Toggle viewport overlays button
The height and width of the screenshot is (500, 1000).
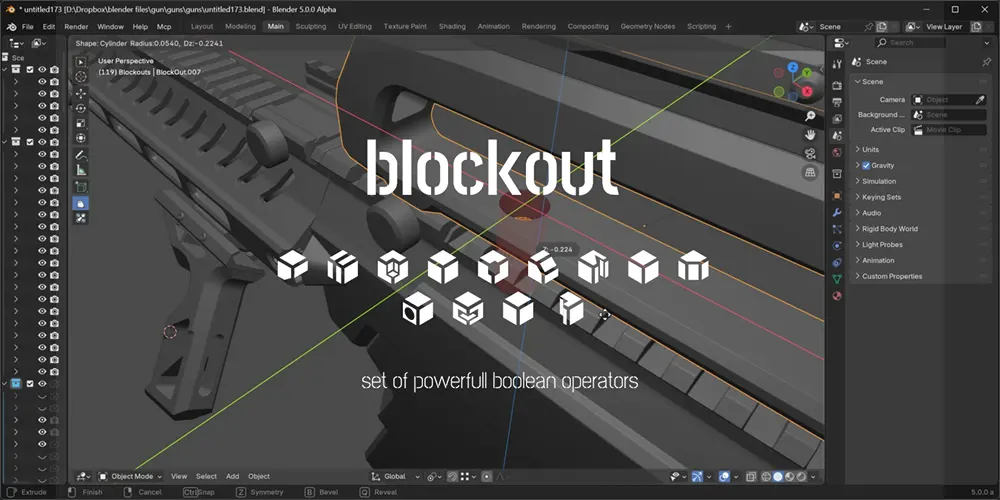coord(724,476)
